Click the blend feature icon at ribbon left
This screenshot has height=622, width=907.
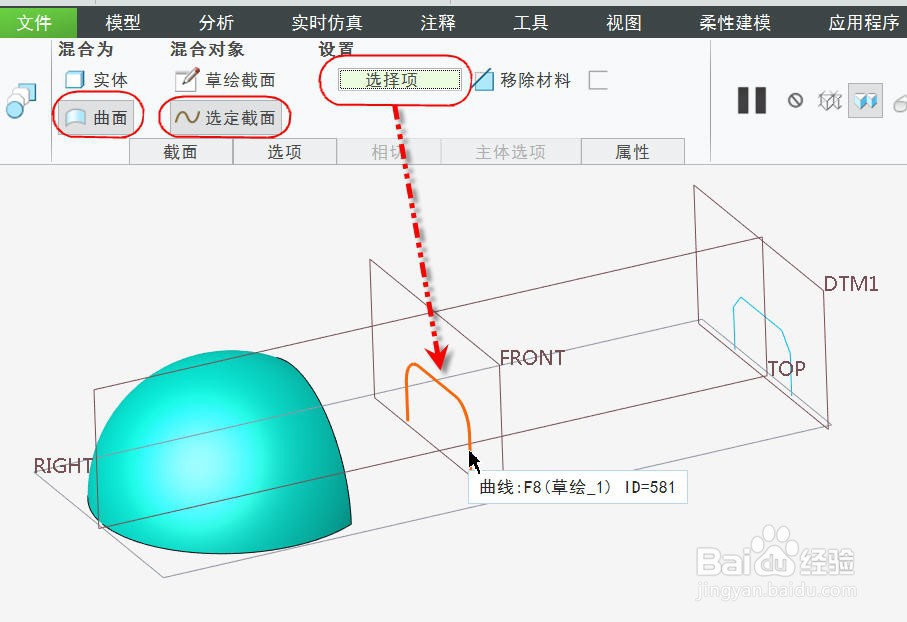(x=21, y=101)
